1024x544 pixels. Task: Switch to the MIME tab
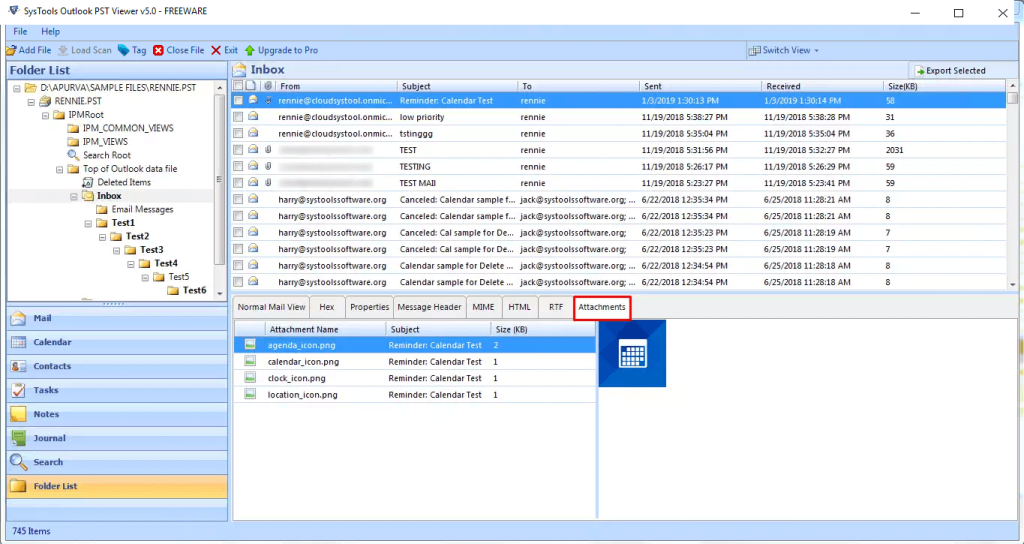[x=483, y=307]
